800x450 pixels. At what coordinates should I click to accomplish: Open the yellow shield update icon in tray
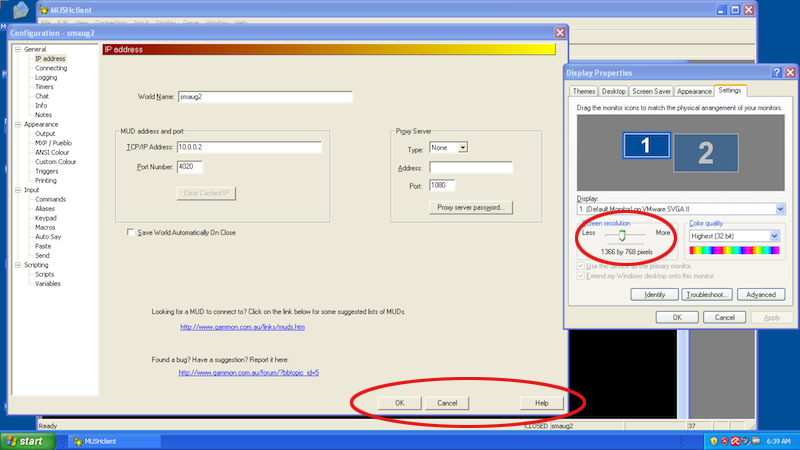714,441
